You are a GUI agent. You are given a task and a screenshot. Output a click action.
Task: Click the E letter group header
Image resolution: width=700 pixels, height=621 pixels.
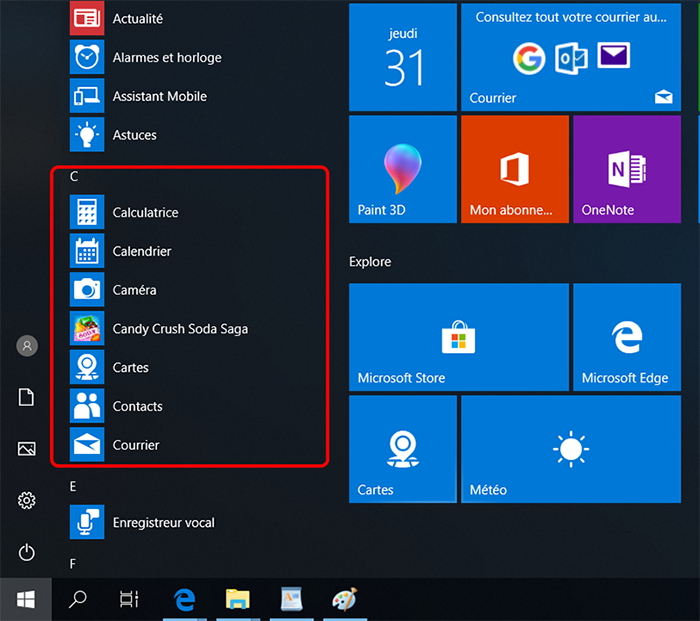pos(73,486)
